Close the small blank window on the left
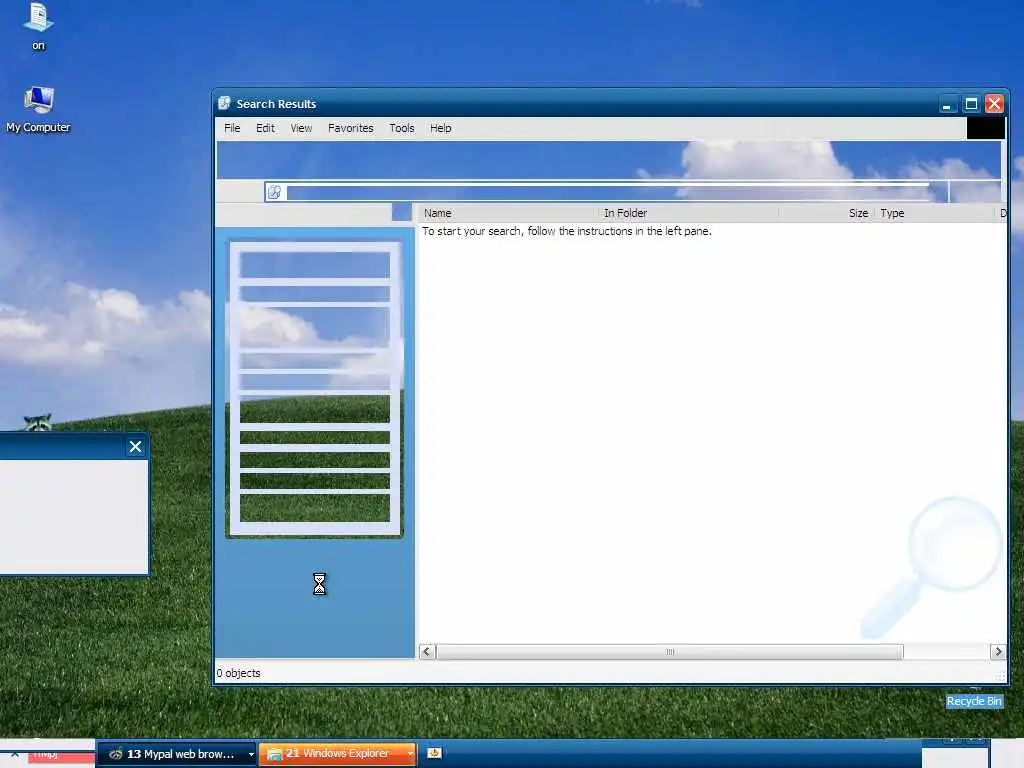Viewport: 1024px width, 768px height. pyautogui.click(x=135, y=447)
